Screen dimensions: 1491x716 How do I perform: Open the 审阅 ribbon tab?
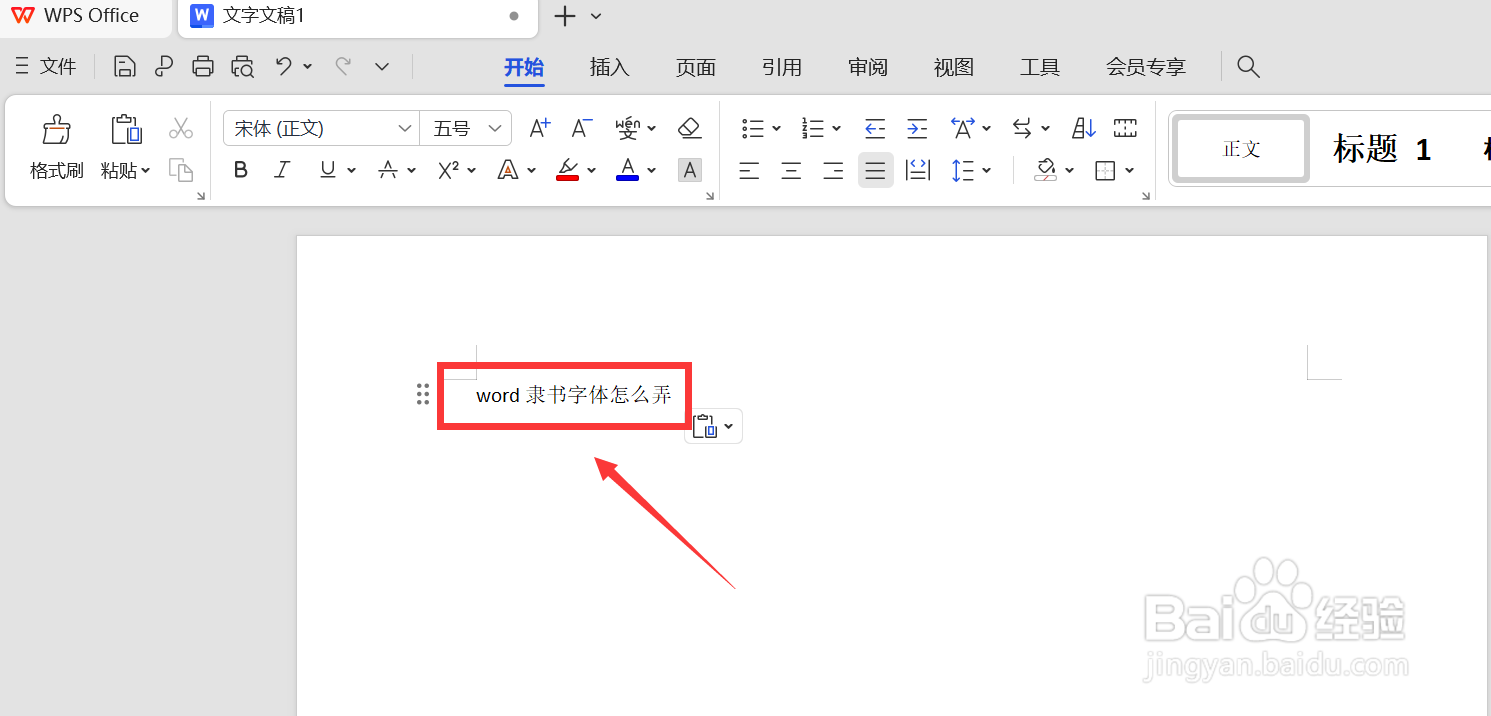867,67
